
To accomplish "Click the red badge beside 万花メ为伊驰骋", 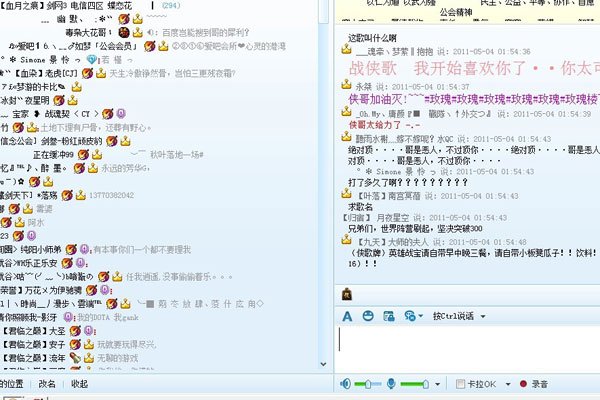I will (91, 290).
